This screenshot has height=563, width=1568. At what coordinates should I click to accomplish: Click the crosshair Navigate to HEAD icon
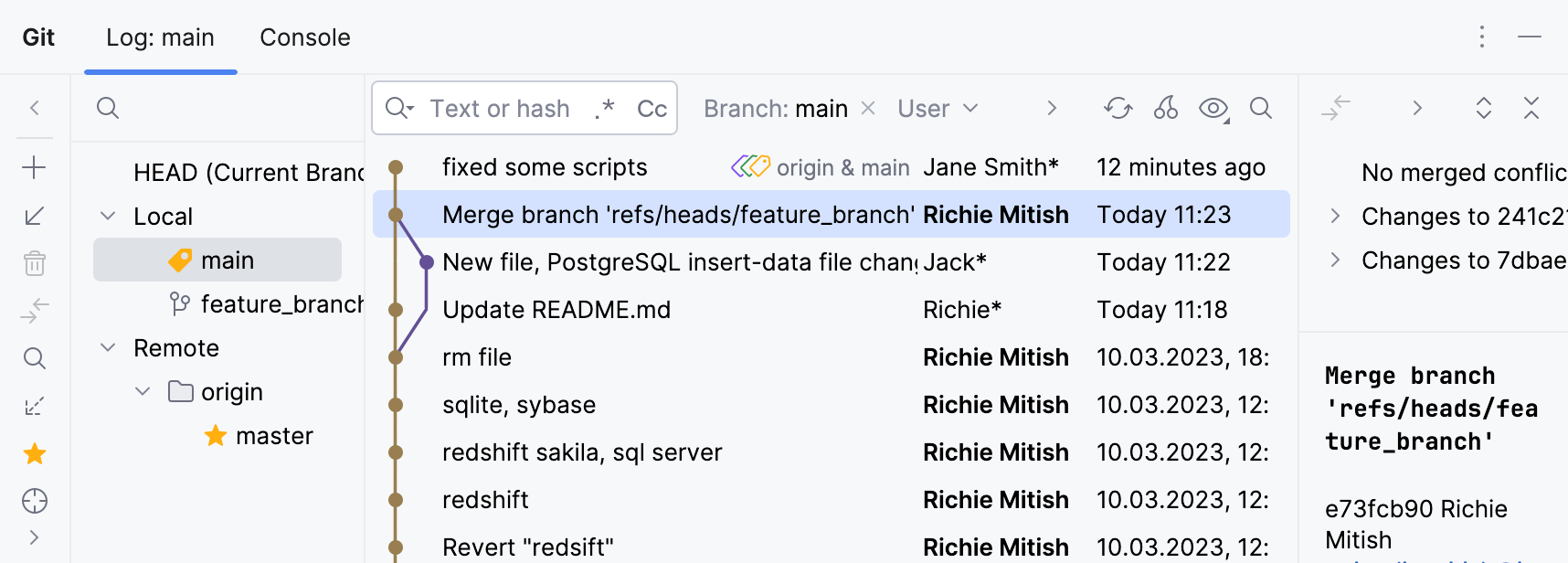[35, 501]
